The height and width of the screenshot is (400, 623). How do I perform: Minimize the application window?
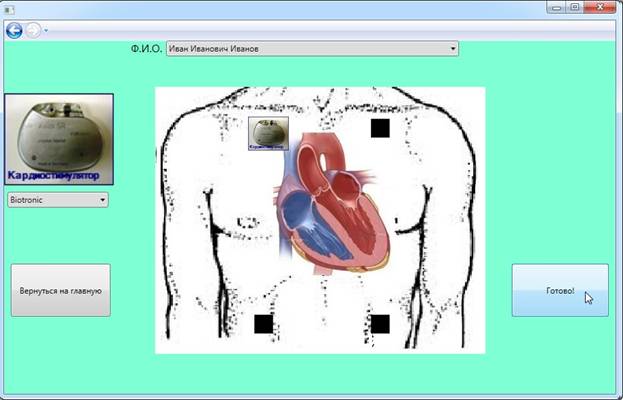click(x=556, y=7)
